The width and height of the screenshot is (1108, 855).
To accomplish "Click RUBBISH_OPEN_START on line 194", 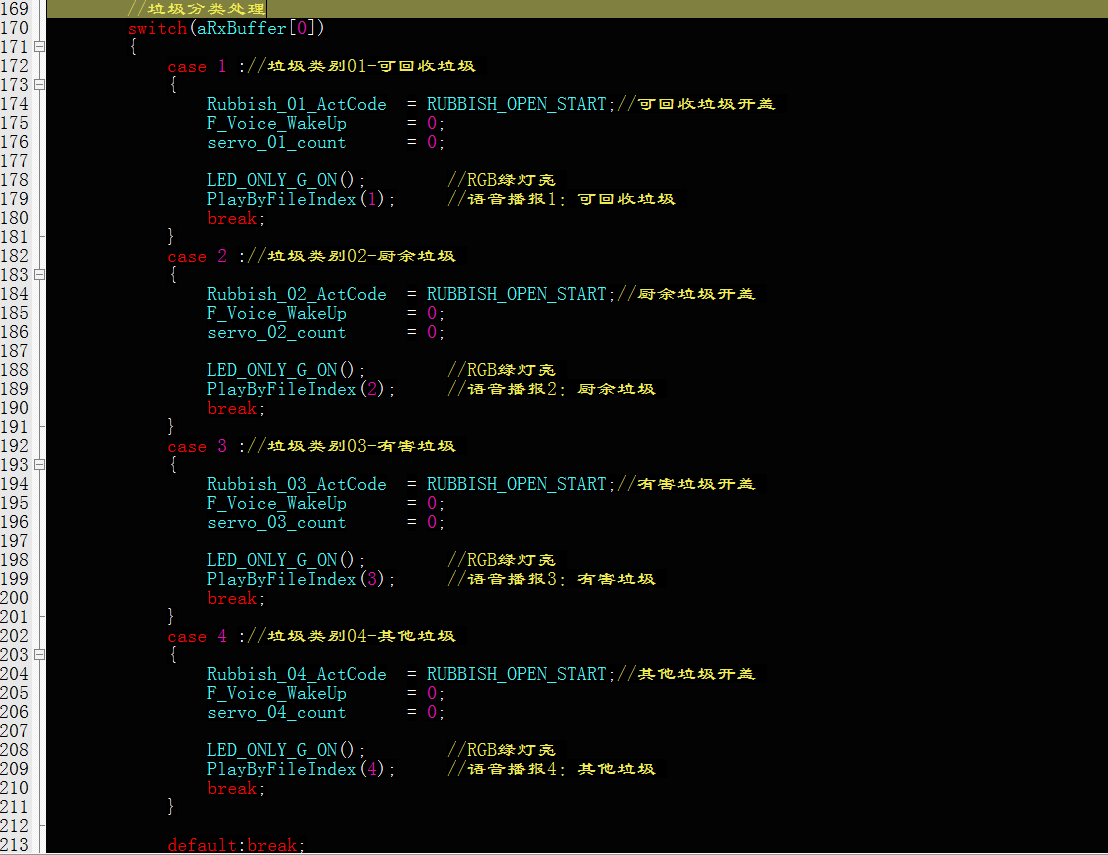I will coord(517,485).
